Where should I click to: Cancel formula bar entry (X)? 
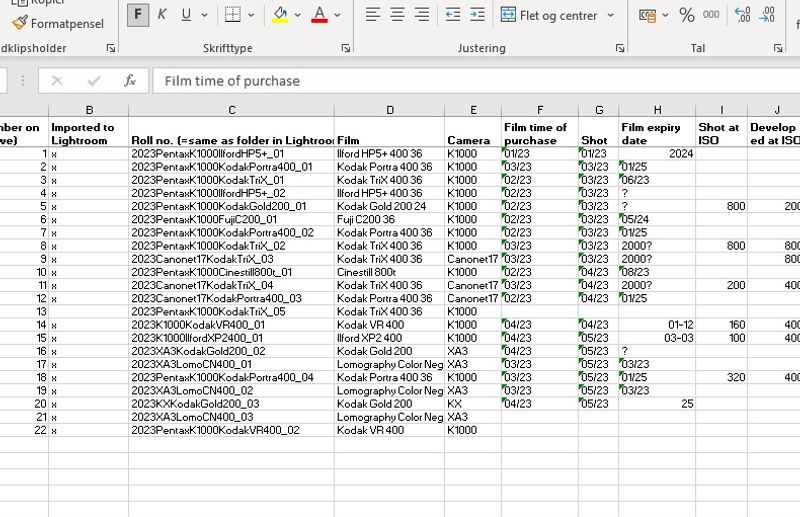[x=57, y=81]
